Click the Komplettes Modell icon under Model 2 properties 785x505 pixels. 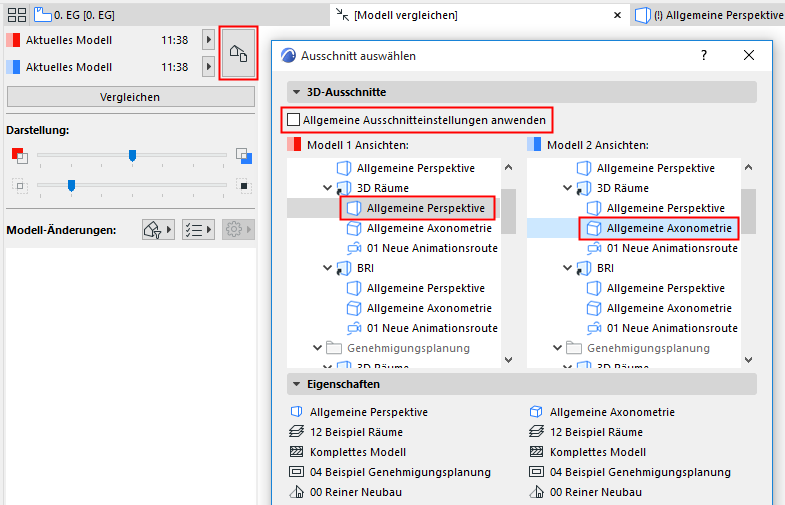tap(536, 451)
